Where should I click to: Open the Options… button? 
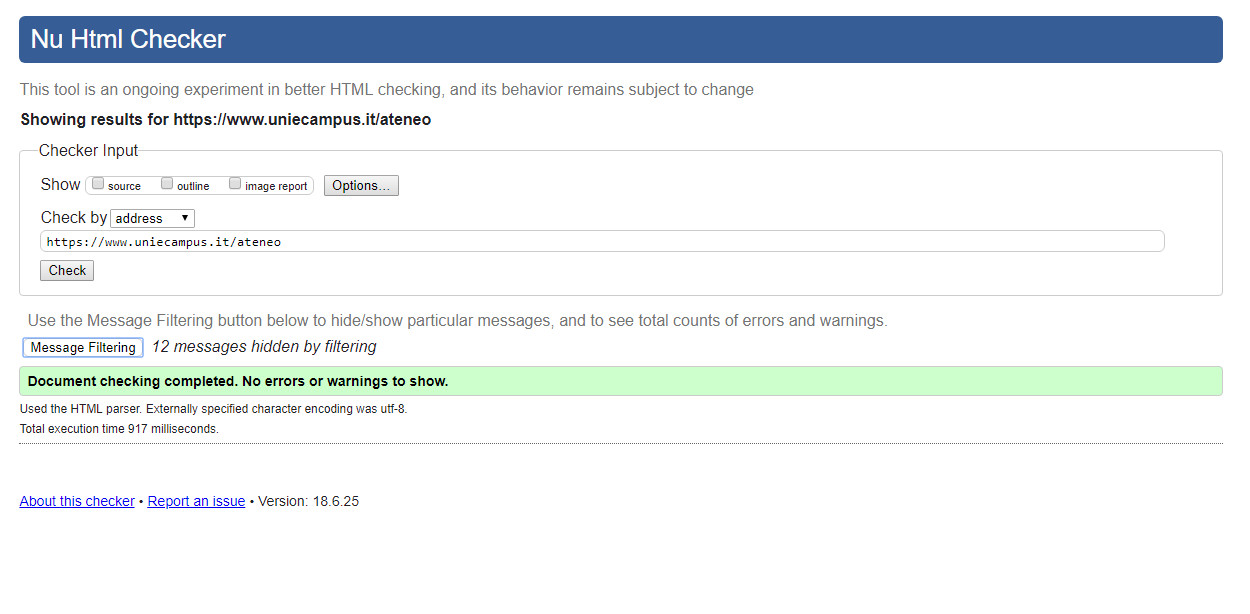pyautogui.click(x=361, y=186)
